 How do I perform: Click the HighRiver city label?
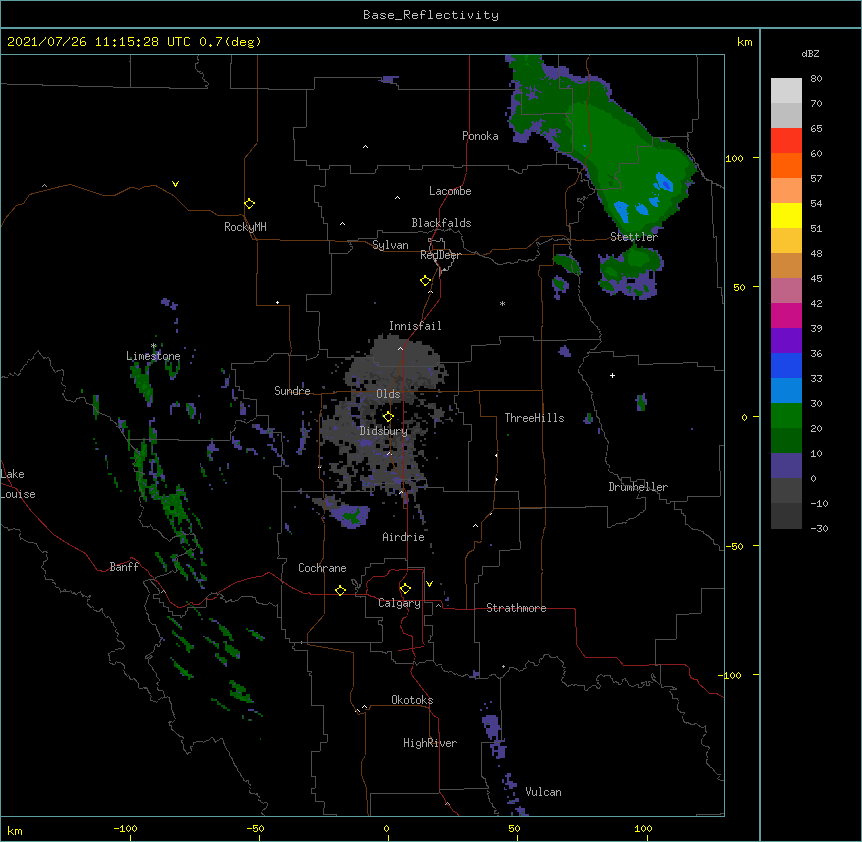(430, 743)
